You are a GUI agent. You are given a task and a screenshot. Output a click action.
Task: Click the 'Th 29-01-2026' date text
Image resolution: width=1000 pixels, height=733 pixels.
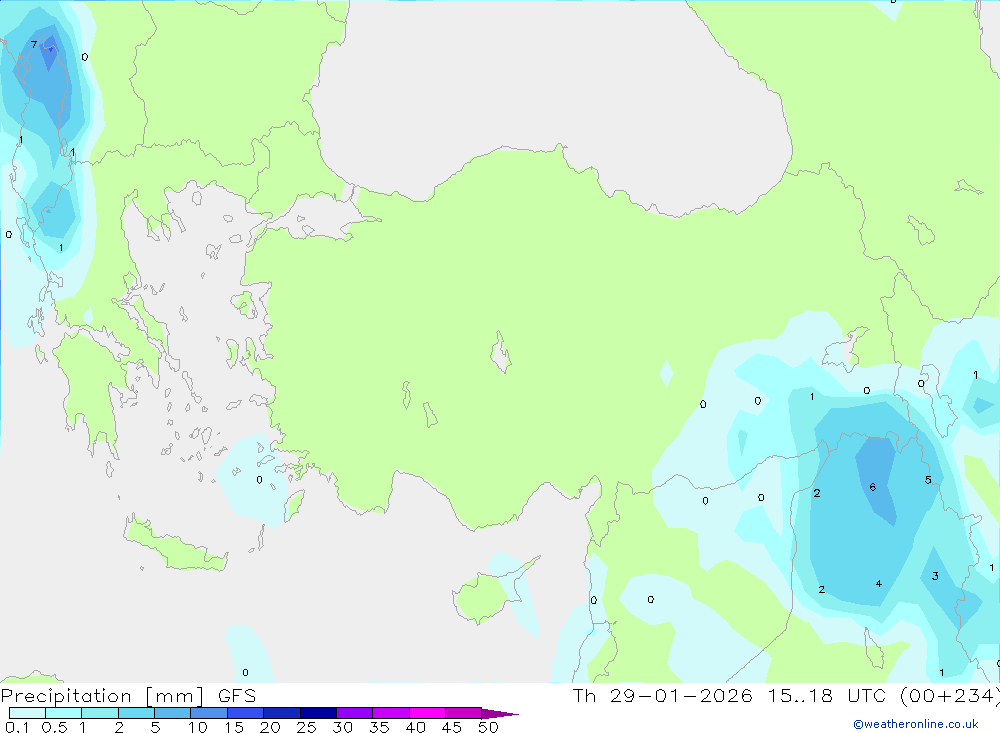click(x=662, y=696)
